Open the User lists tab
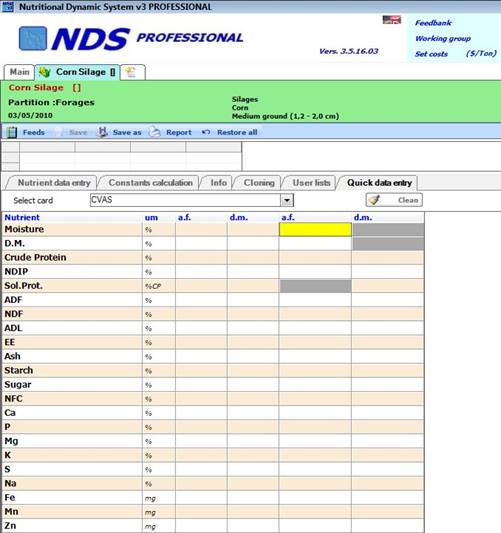The width and height of the screenshot is (501, 533). pos(311,183)
